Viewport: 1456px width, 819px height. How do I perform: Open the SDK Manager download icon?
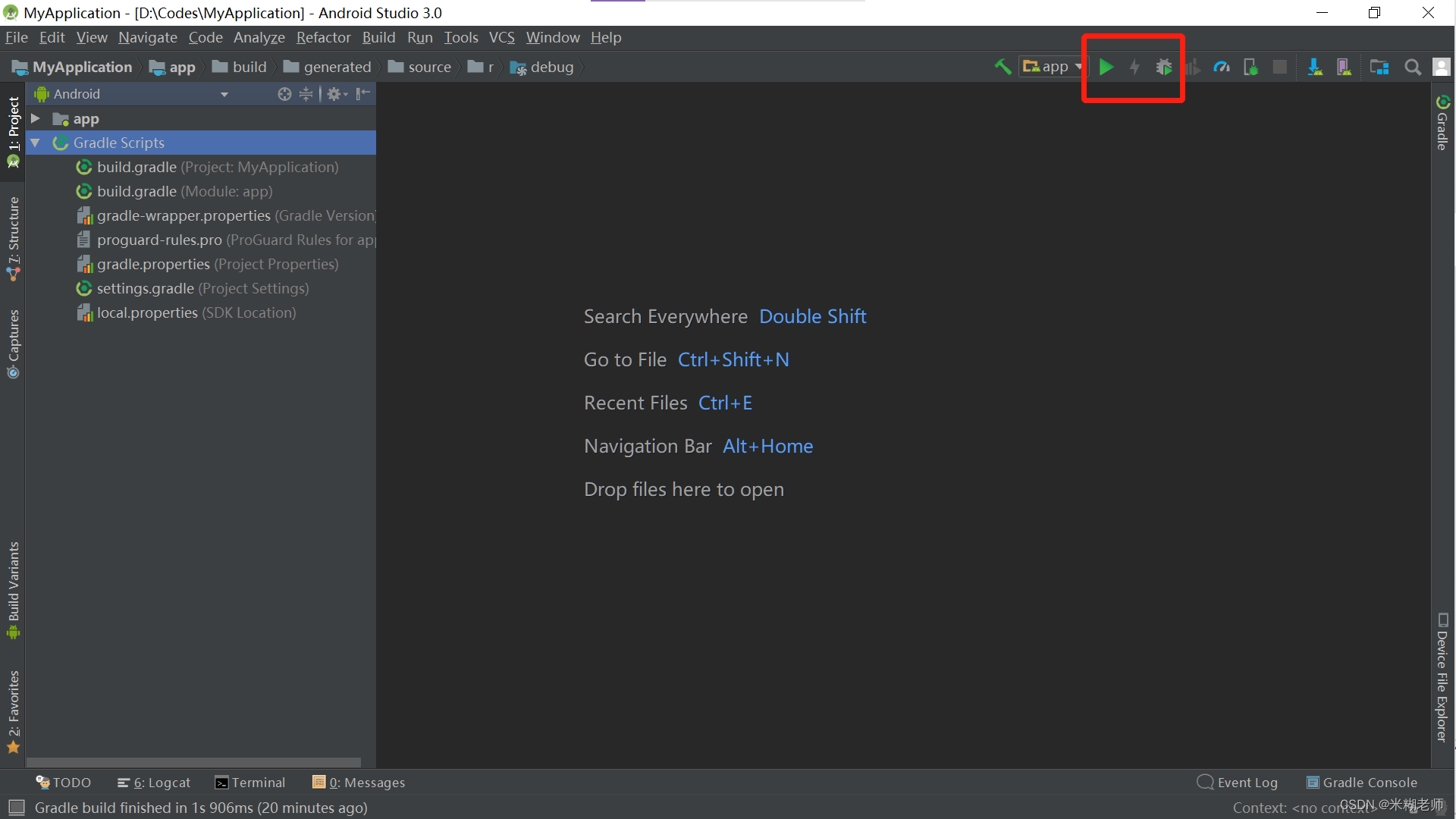pyautogui.click(x=1315, y=67)
